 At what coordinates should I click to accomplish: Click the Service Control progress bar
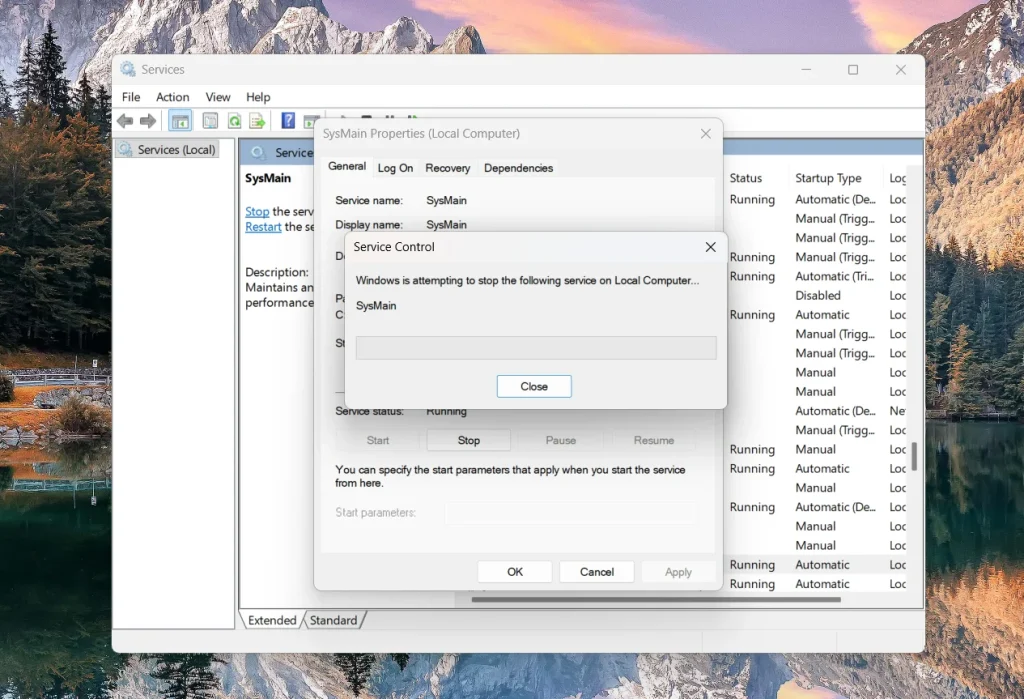pos(536,348)
